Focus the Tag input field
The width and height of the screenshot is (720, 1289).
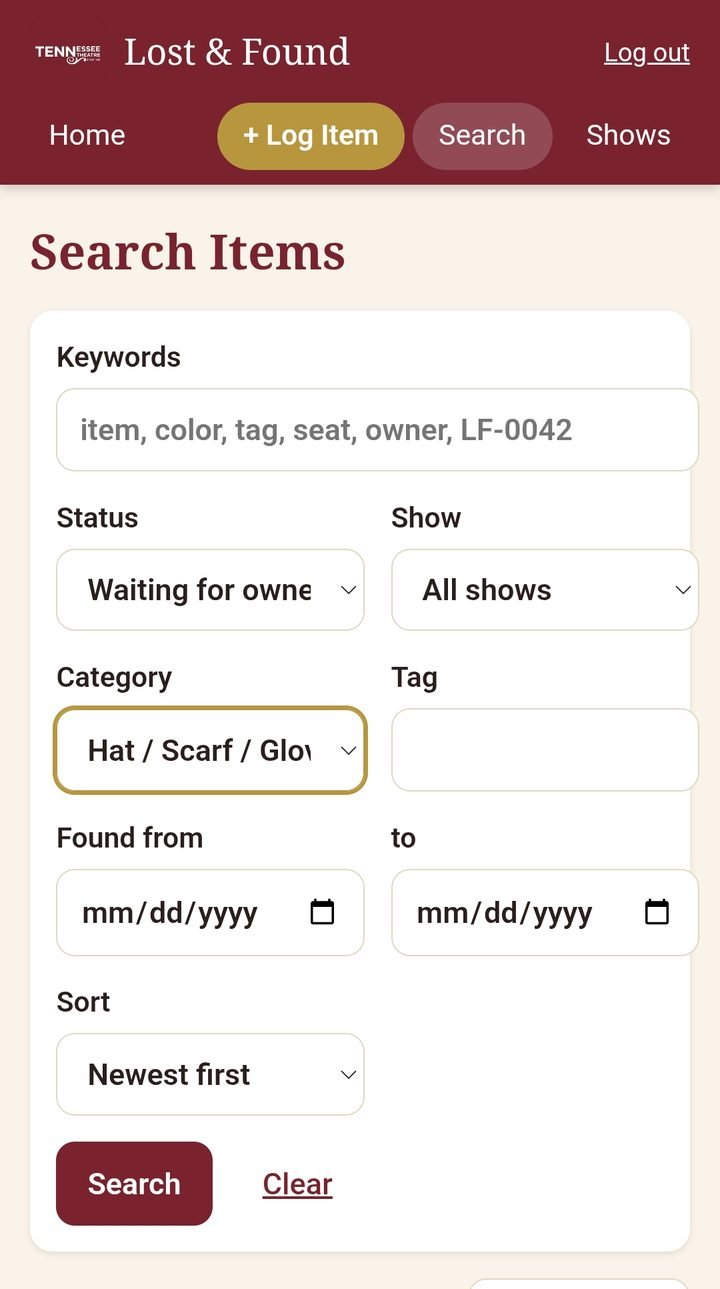click(x=545, y=750)
